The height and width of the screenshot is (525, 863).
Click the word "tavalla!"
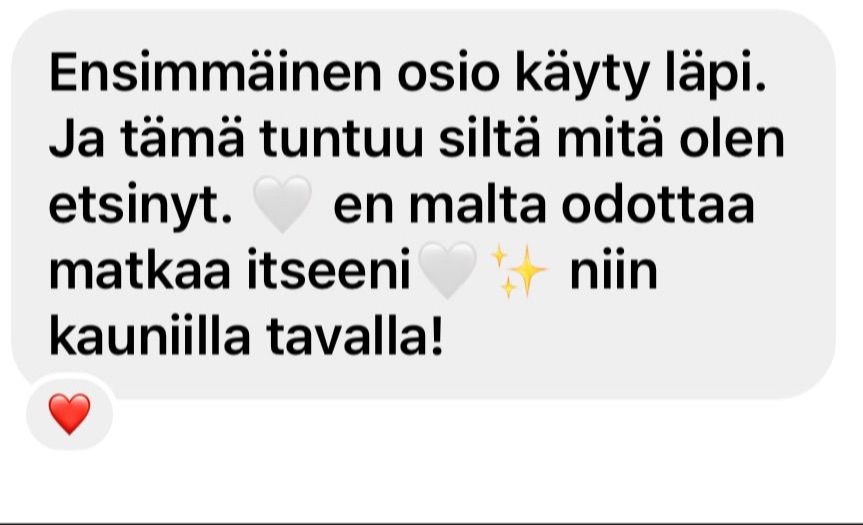coord(354,335)
